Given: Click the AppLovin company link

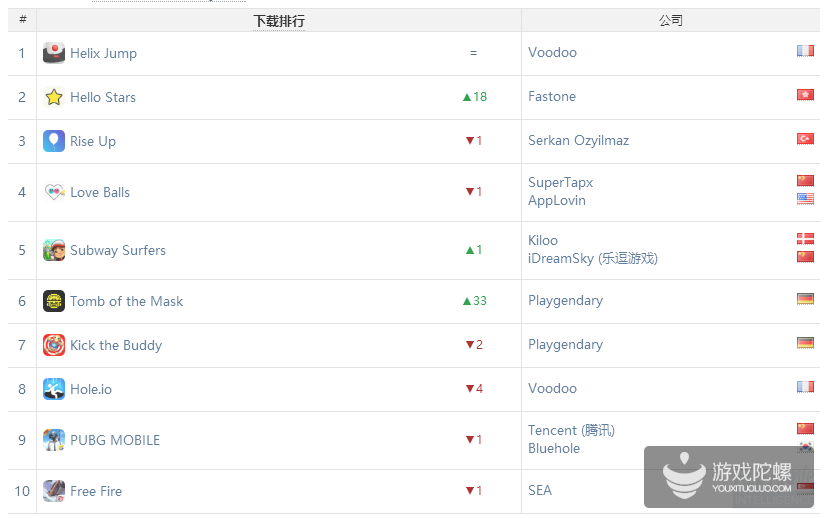Looking at the screenshot, I should click(557, 201).
